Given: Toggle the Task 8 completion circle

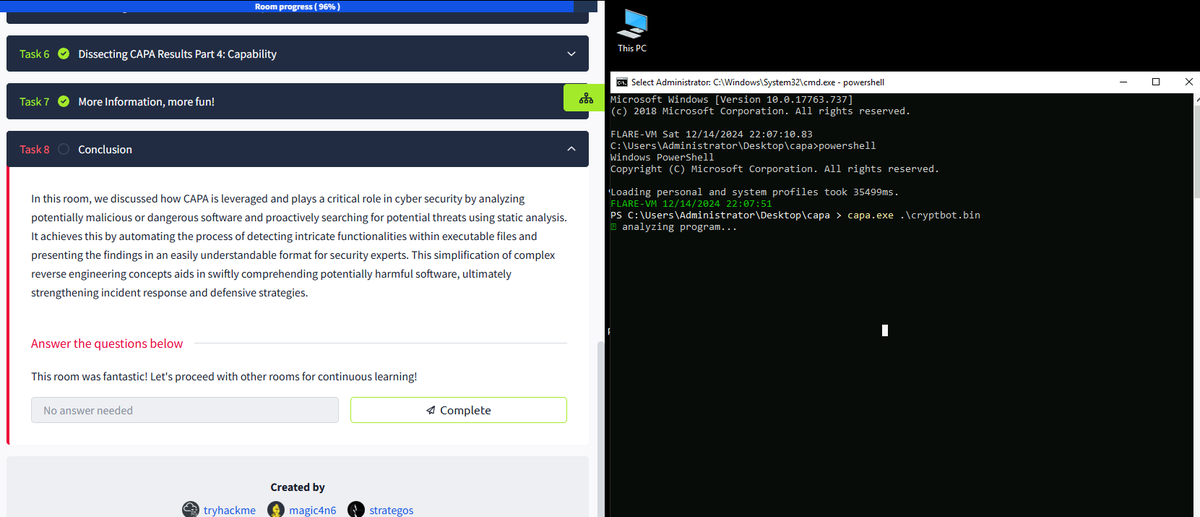Looking at the screenshot, I should coord(64,150).
